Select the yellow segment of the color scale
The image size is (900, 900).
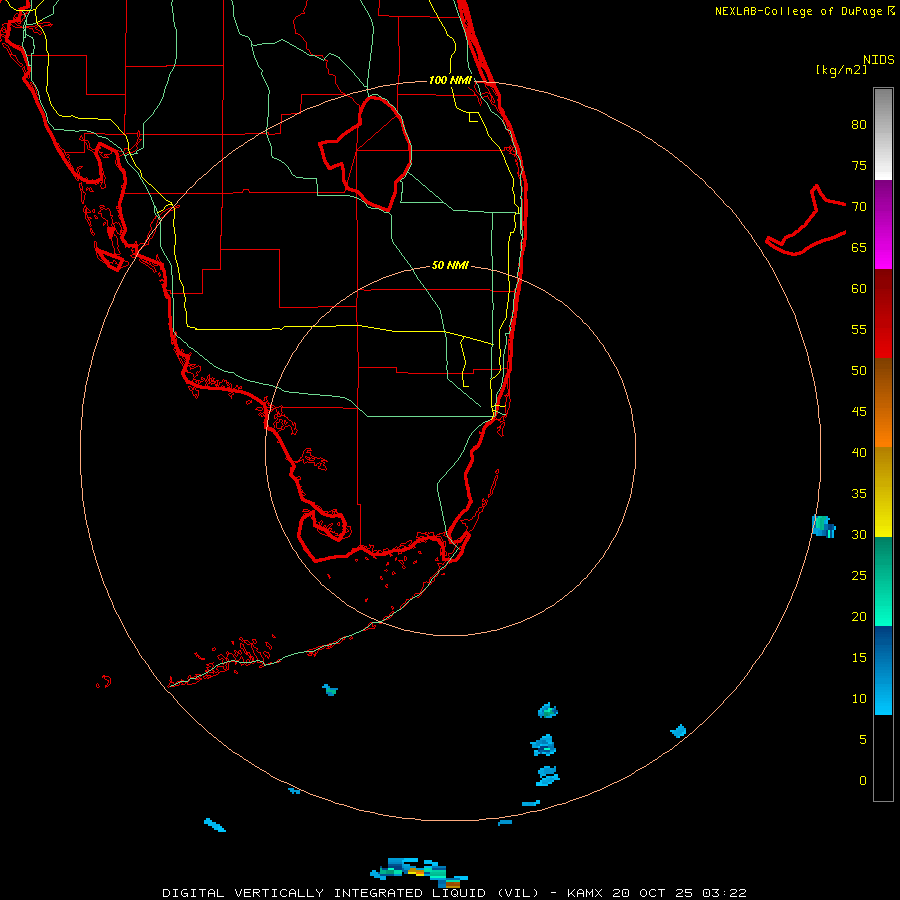coord(883,492)
